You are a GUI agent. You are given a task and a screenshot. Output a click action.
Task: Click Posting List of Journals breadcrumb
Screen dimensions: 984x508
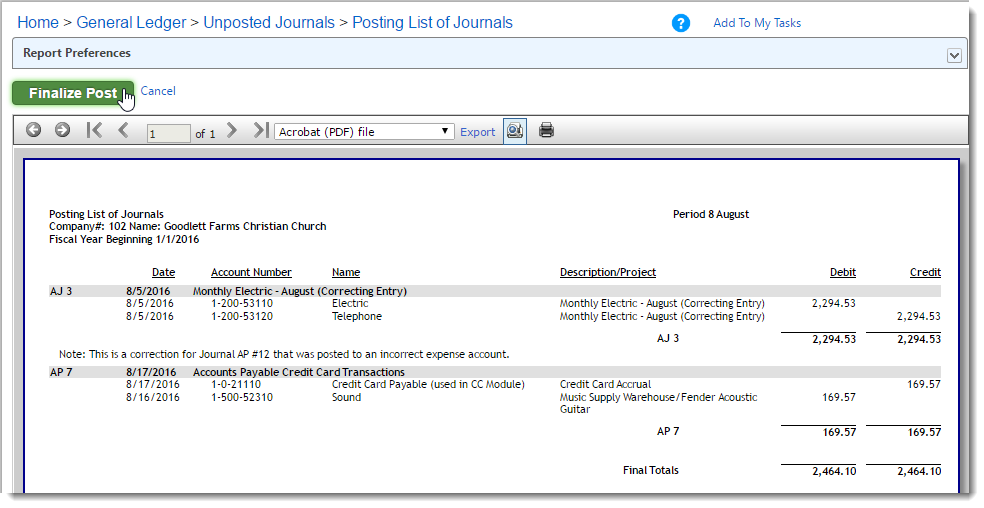coord(432,23)
